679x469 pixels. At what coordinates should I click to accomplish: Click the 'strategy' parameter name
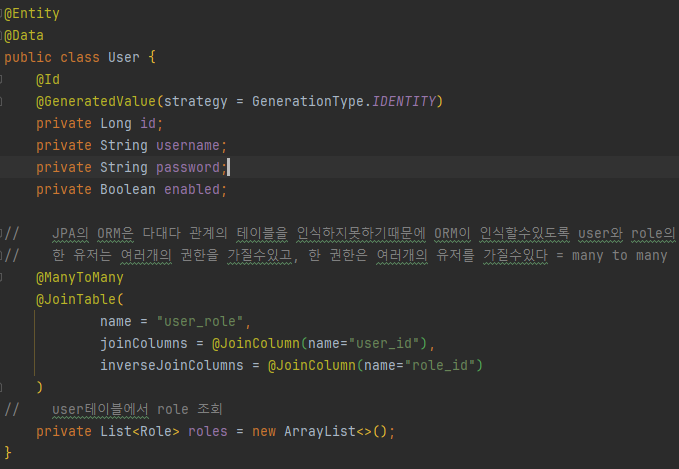tap(195, 102)
